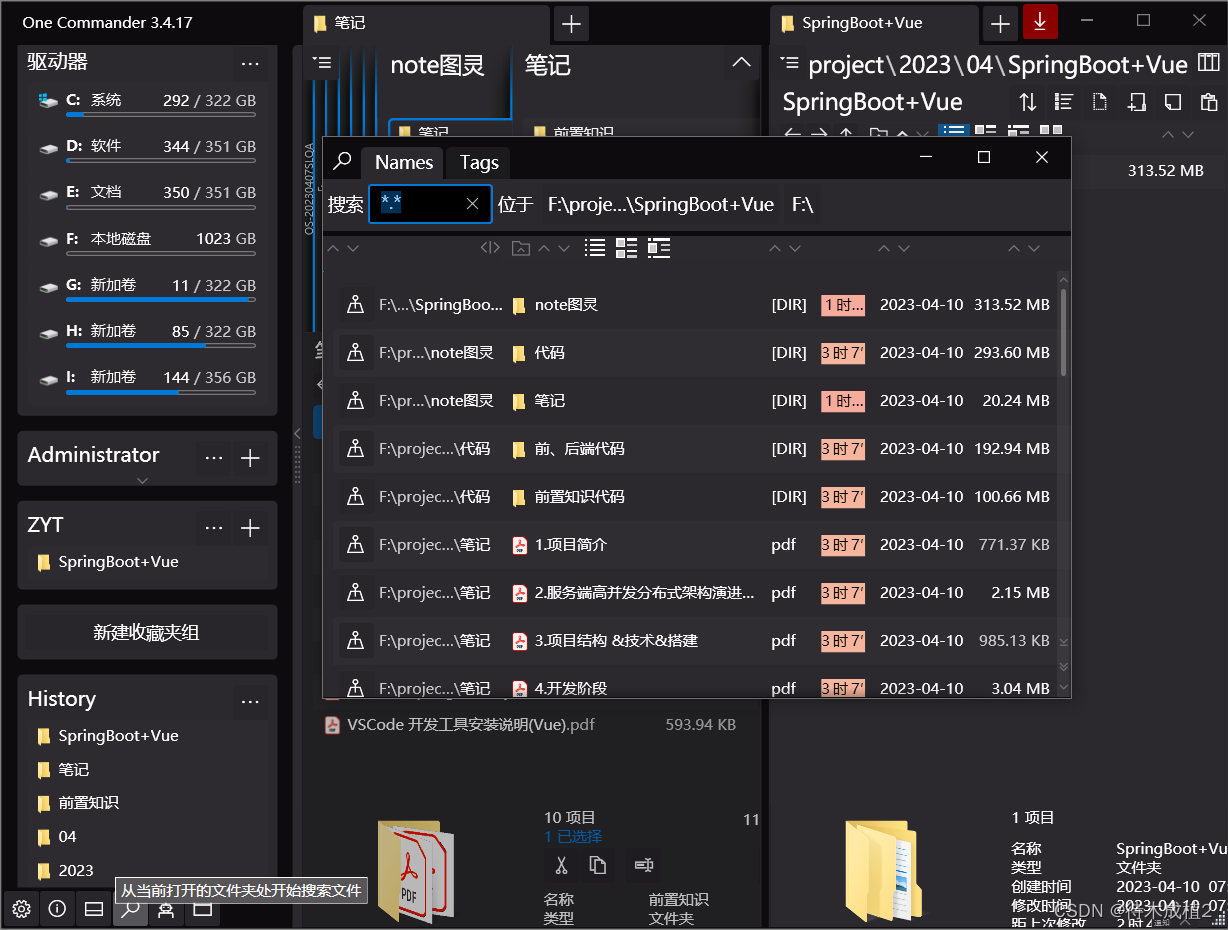Viewport: 1228px width, 930px height.
Task: Click the magnifier search-files icon in bottom toolbar
Action: 130,909
